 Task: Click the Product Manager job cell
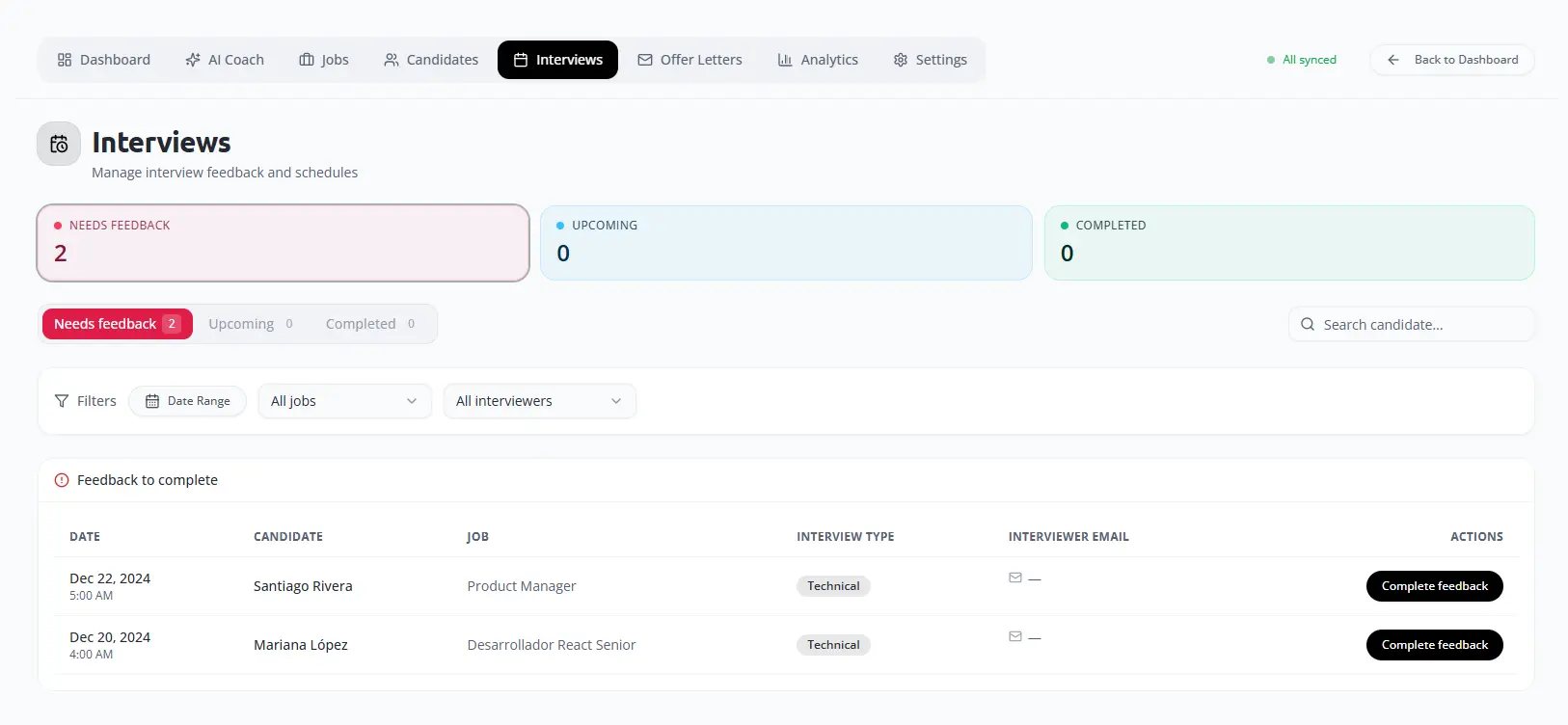tap(522, 586)
